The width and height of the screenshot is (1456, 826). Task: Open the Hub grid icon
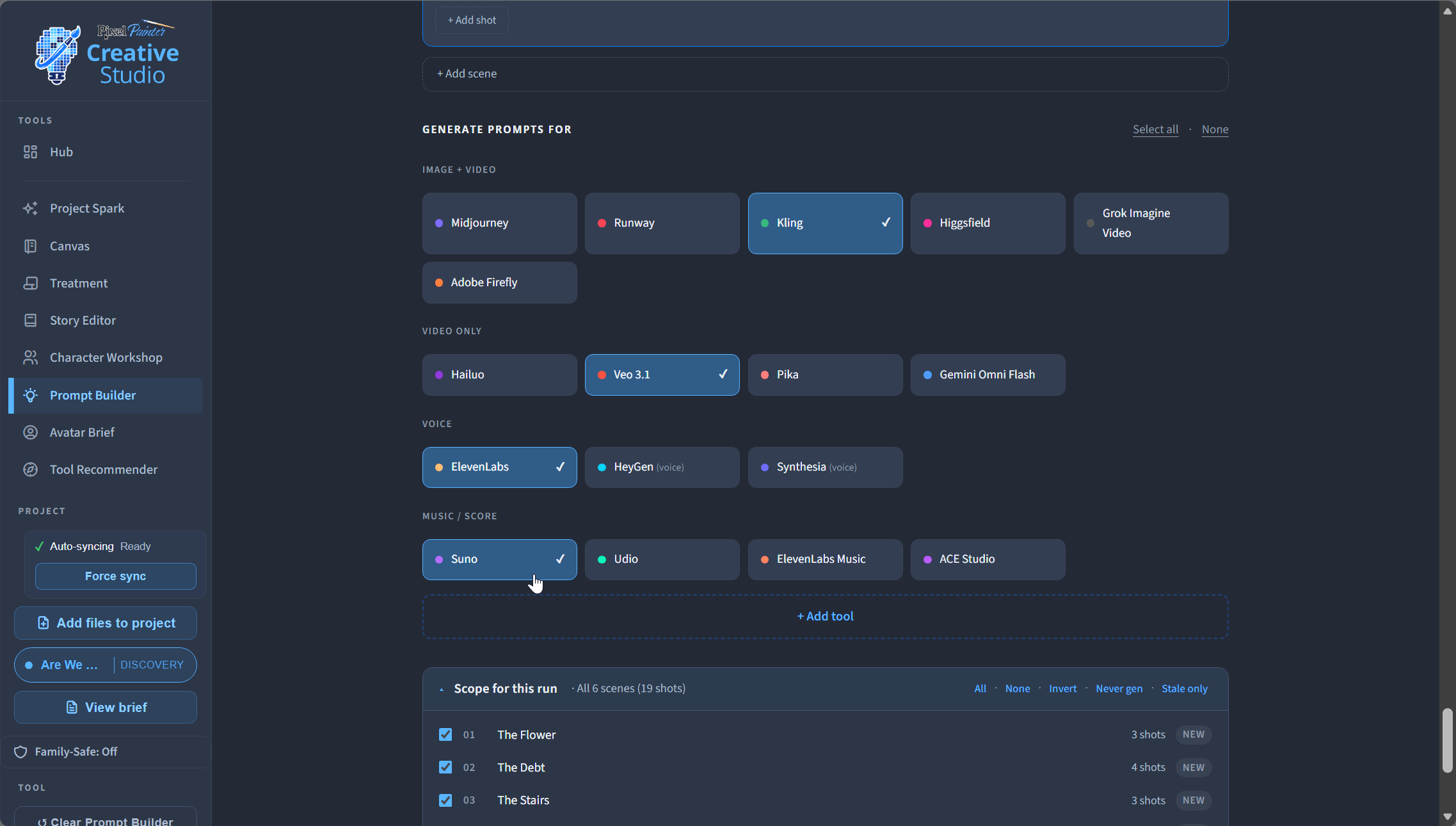coord(30,152)
